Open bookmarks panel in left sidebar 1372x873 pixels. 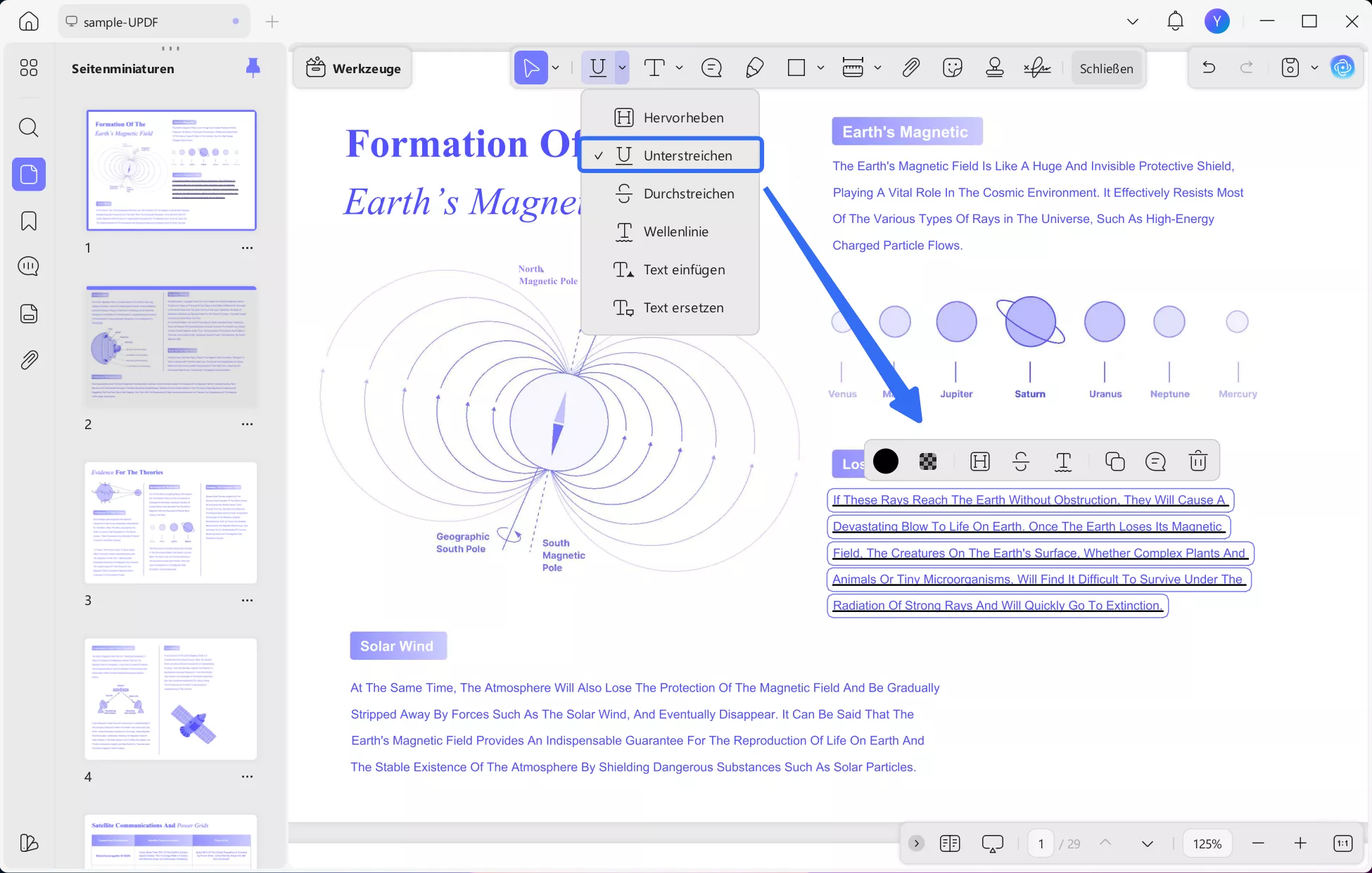pyautogui.click(x=29, y=221)
